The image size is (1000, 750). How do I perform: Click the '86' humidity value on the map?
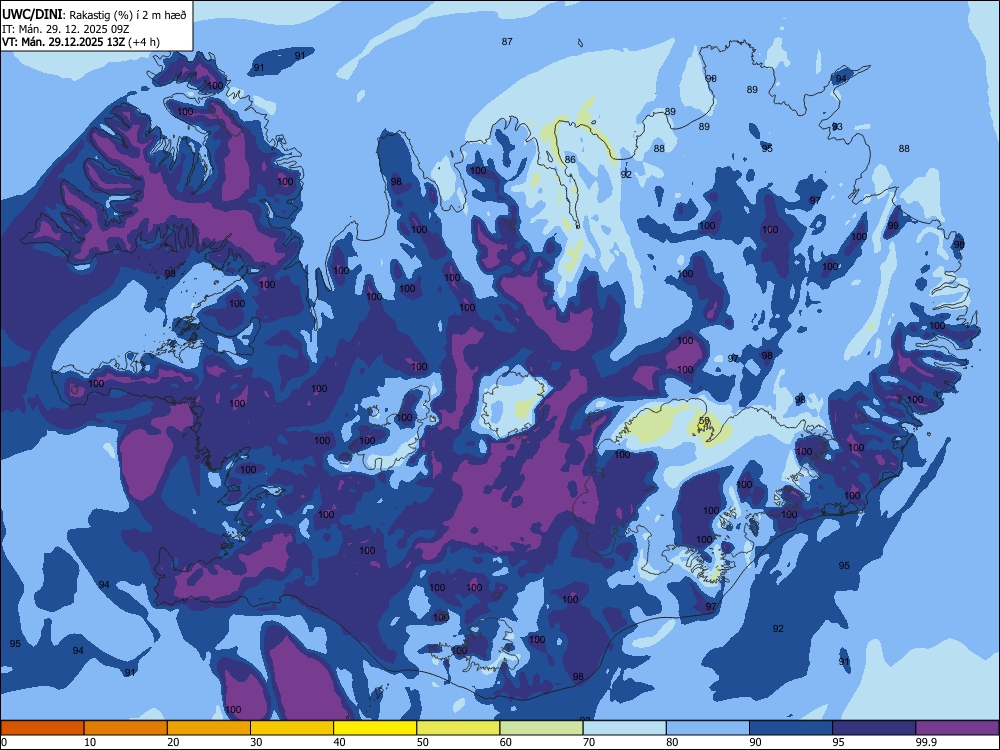point(570,159)
